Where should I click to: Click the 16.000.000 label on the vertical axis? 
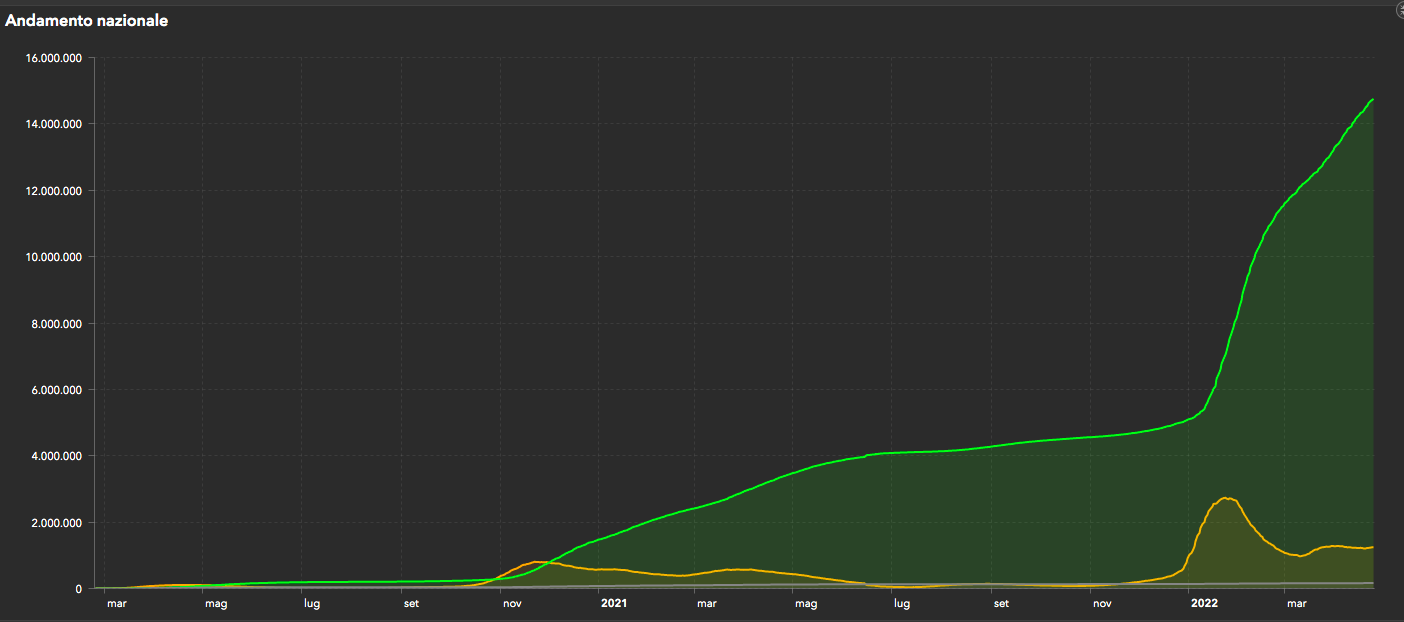coord(51,58)
